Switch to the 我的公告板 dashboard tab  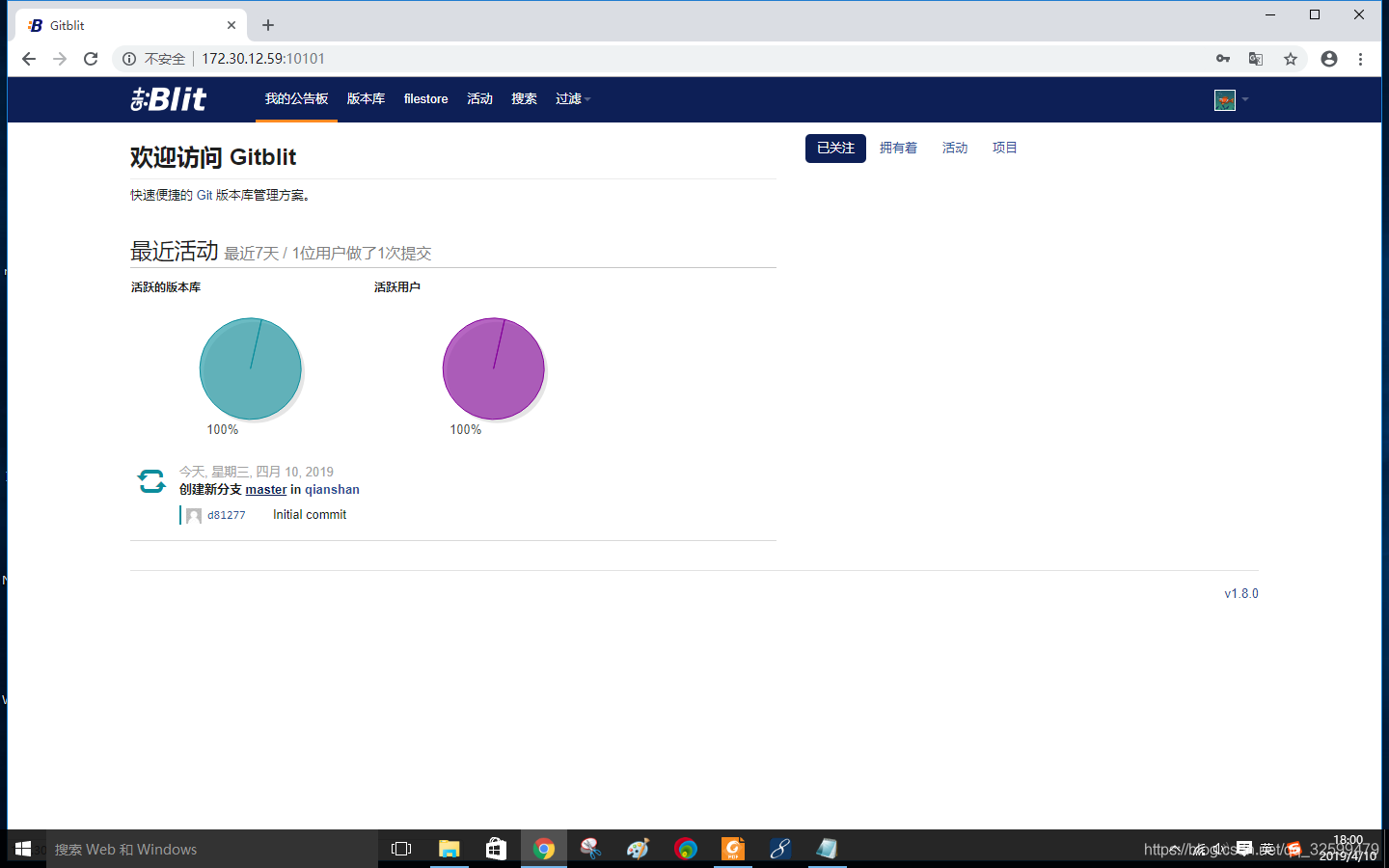click(296, 98)
